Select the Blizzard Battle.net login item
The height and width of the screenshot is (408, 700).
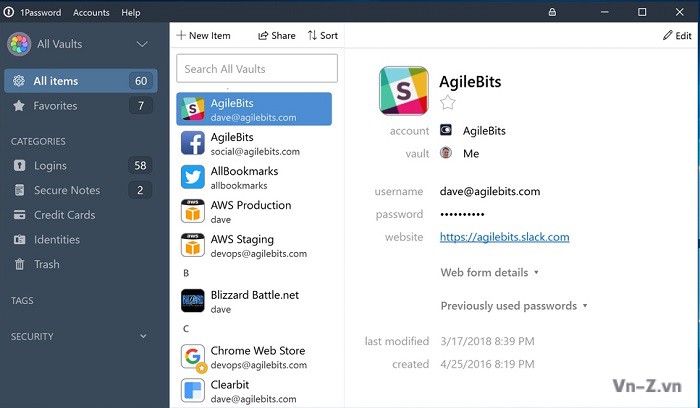255,302
